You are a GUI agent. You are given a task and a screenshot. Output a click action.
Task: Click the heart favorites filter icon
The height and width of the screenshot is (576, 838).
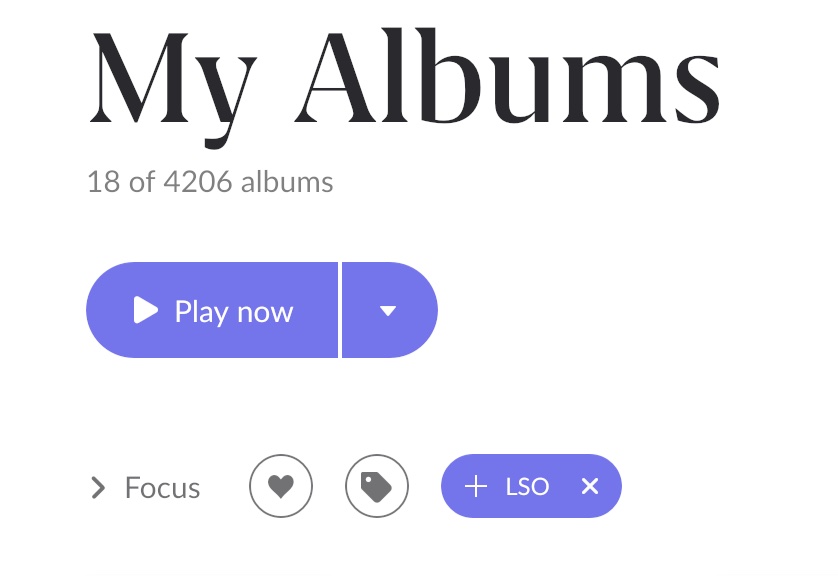[281, 486]
